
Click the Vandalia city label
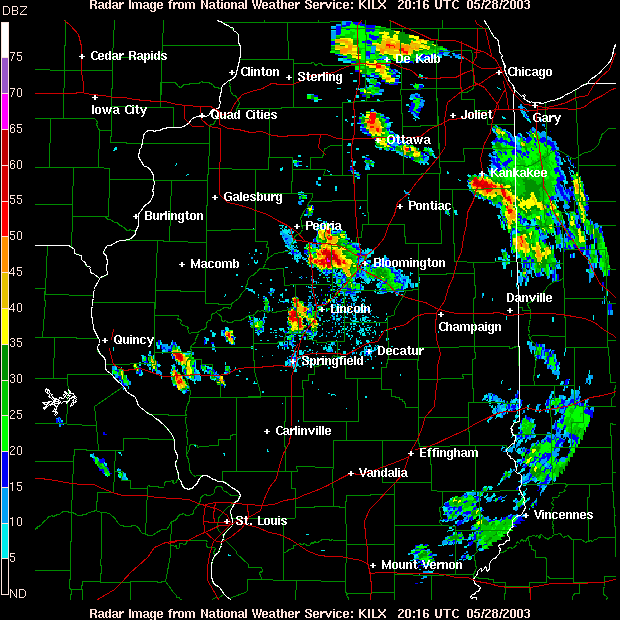point(383,473)
